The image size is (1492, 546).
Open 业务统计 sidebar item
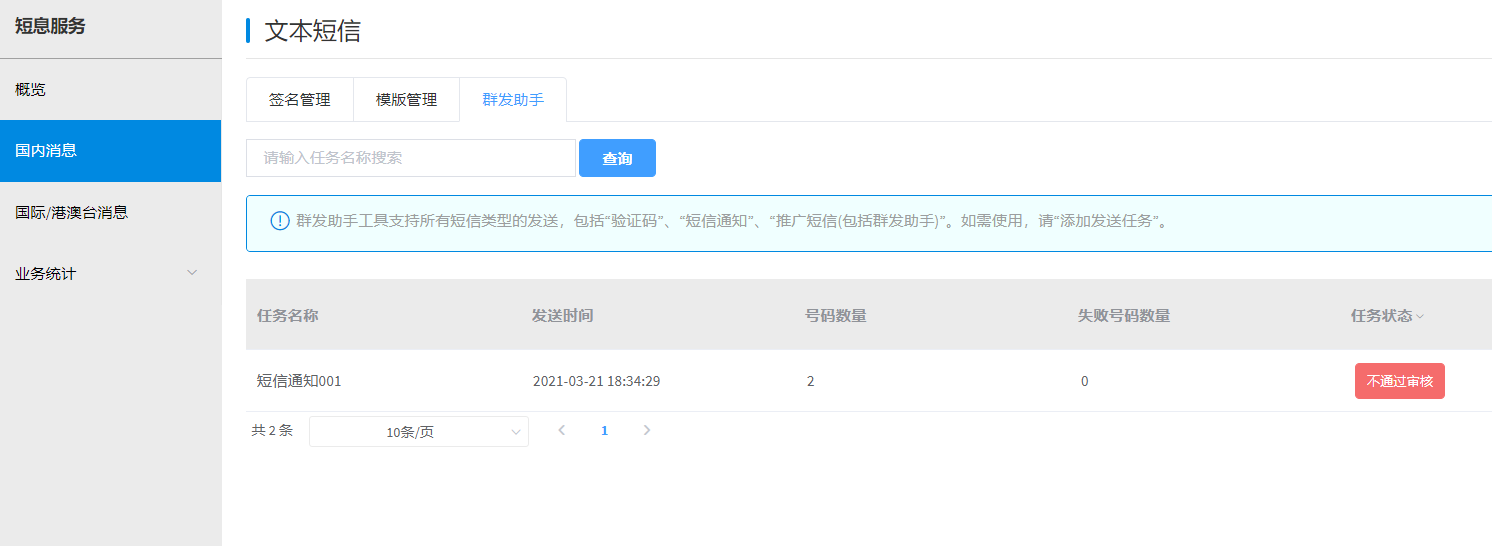coord(110,273)
